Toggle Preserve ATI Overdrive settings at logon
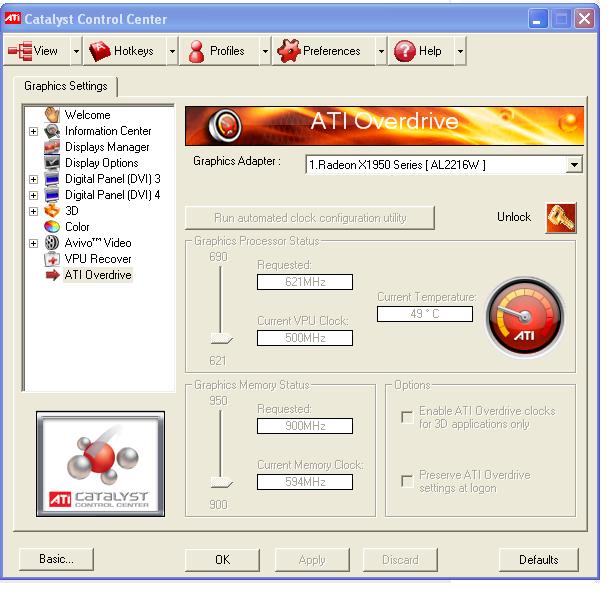609x593 pixels. click(407, 481)
